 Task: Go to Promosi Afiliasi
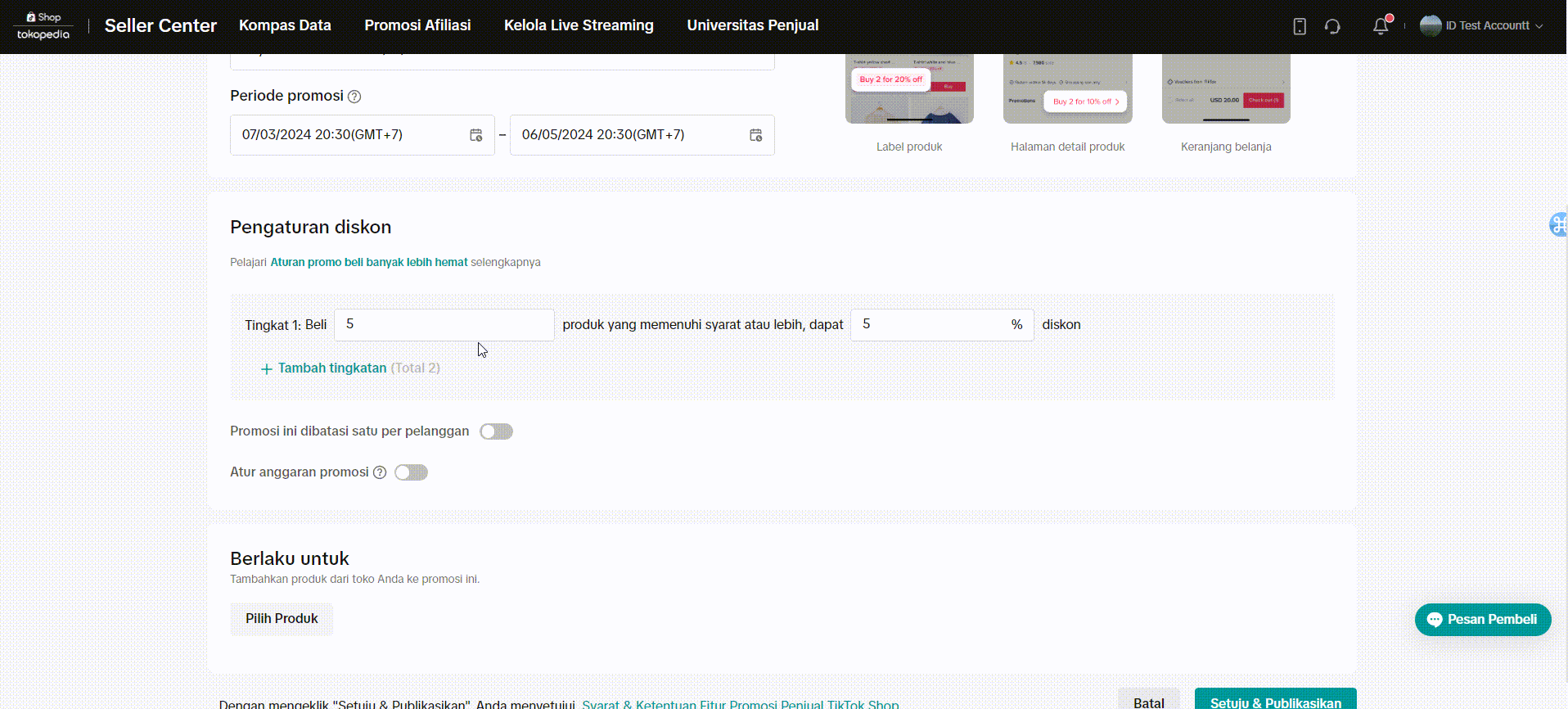point(417,25)
